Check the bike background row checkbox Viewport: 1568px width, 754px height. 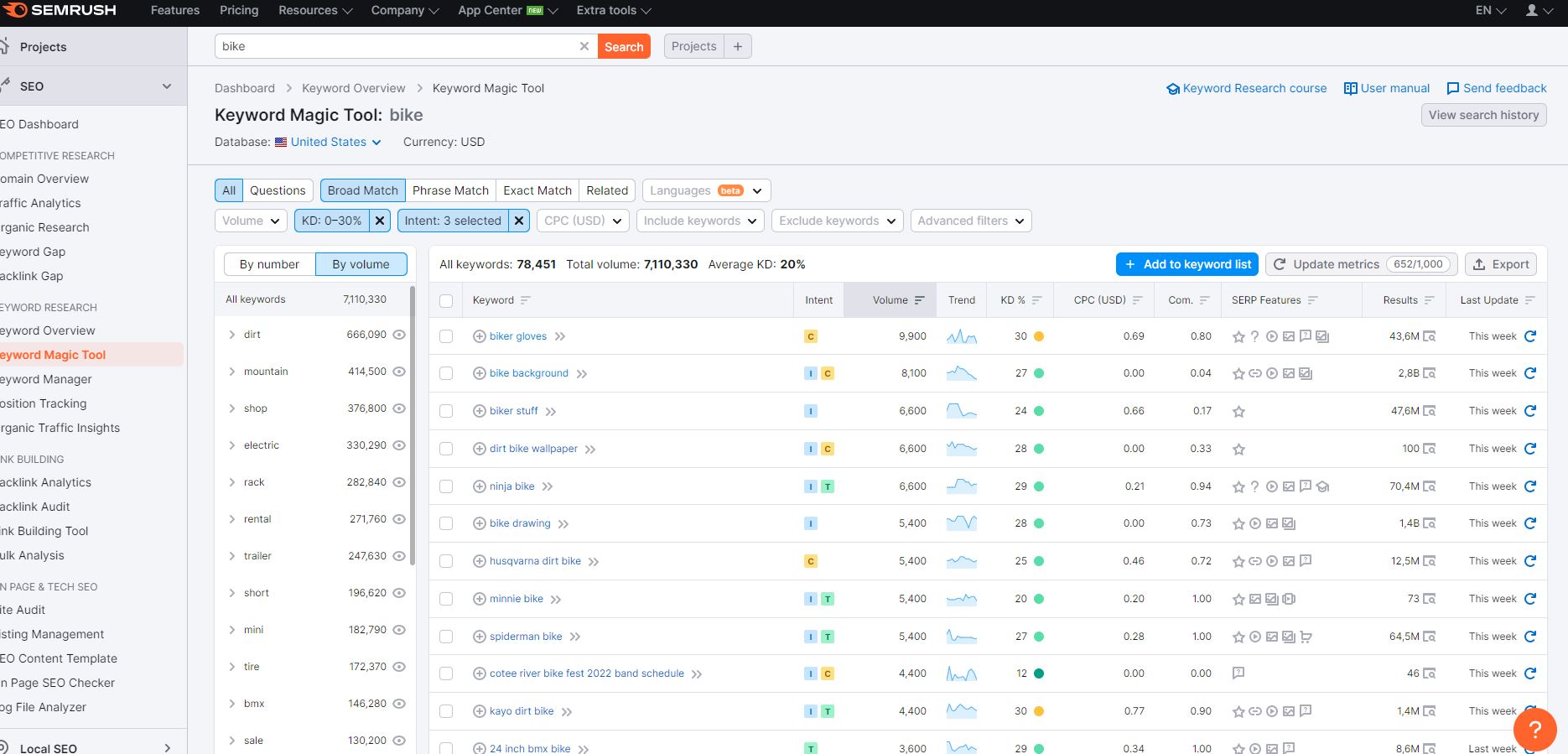[x=446, y=373]
